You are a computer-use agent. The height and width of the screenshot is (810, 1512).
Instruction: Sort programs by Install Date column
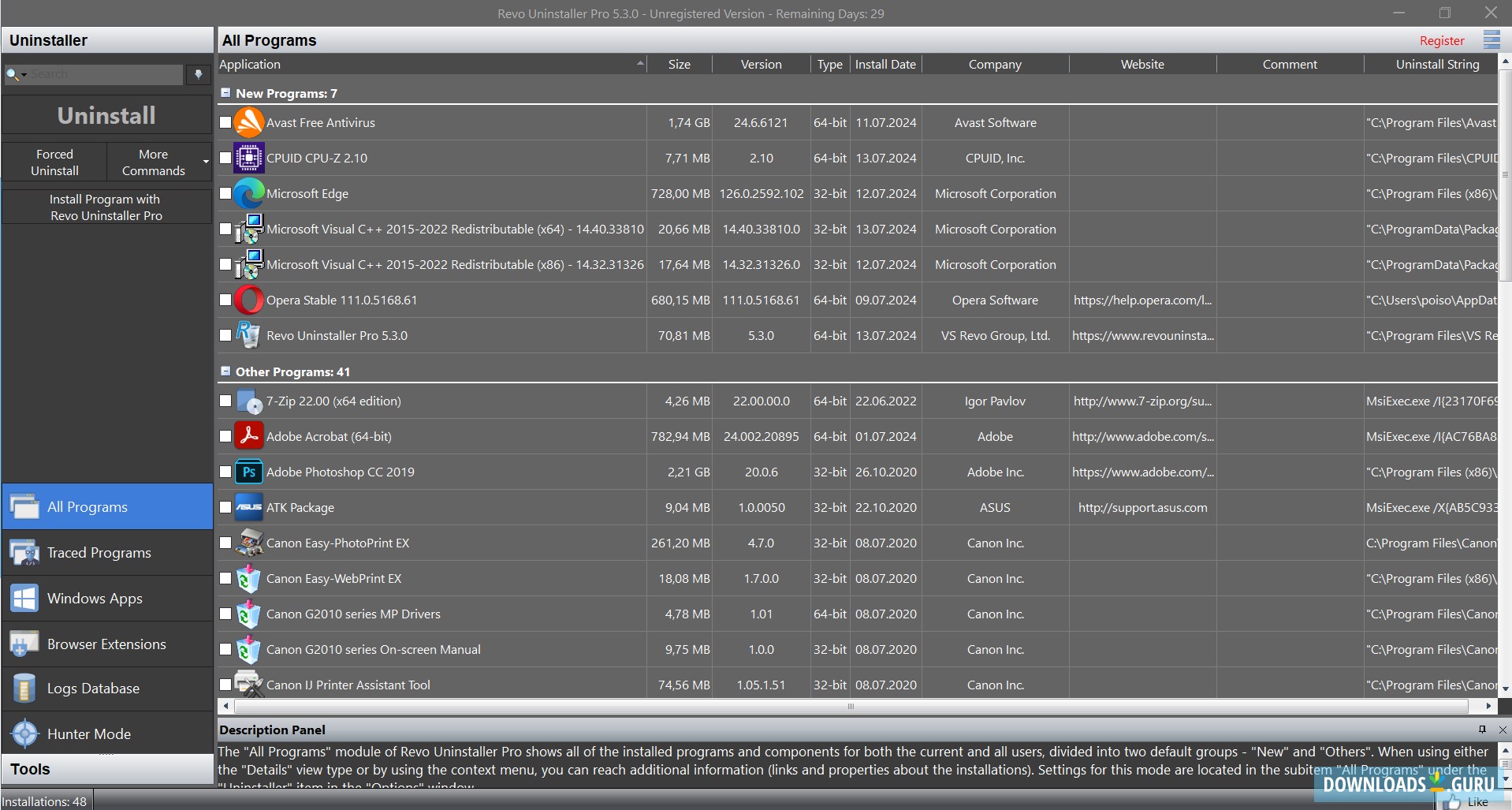coord(885,65)
